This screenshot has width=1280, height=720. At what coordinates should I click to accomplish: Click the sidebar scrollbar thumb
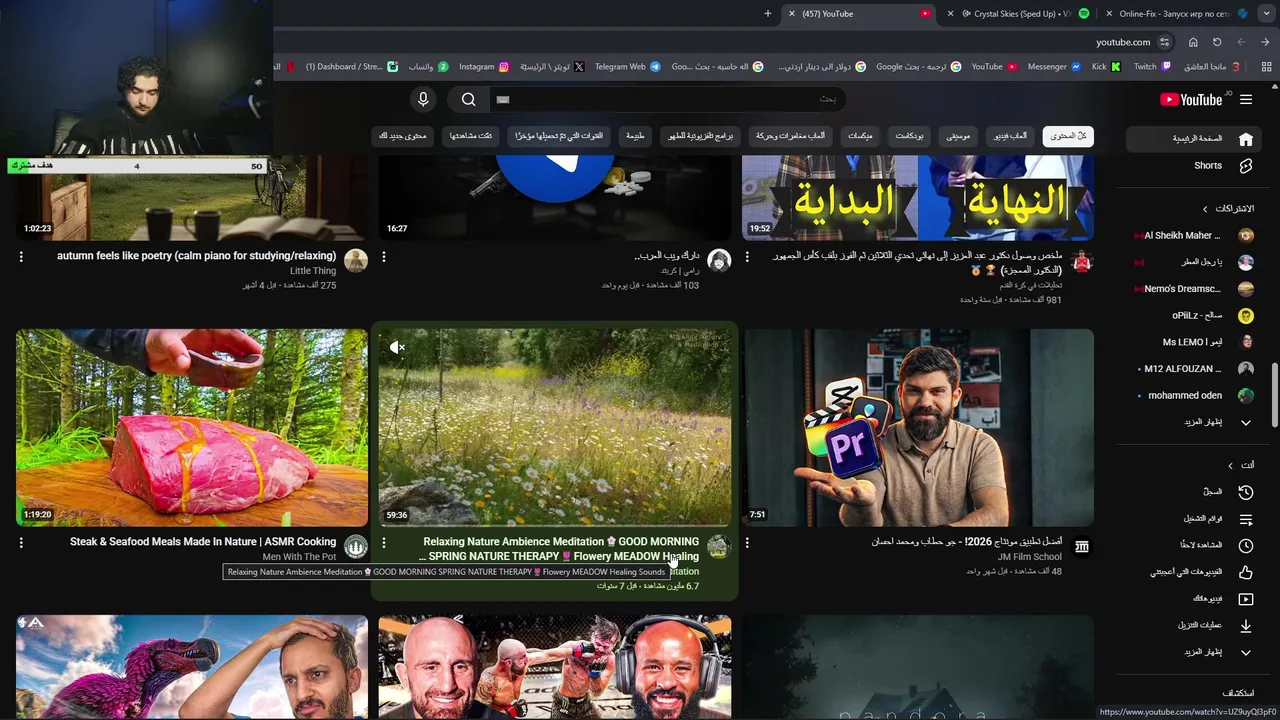click(x=1273, y=395)
